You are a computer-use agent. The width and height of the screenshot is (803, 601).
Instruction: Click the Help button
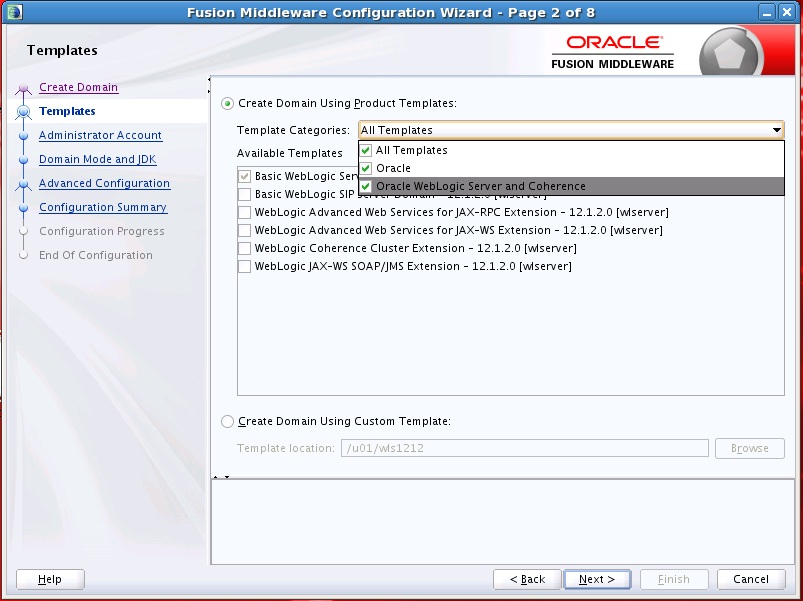(x=50, y=579)
